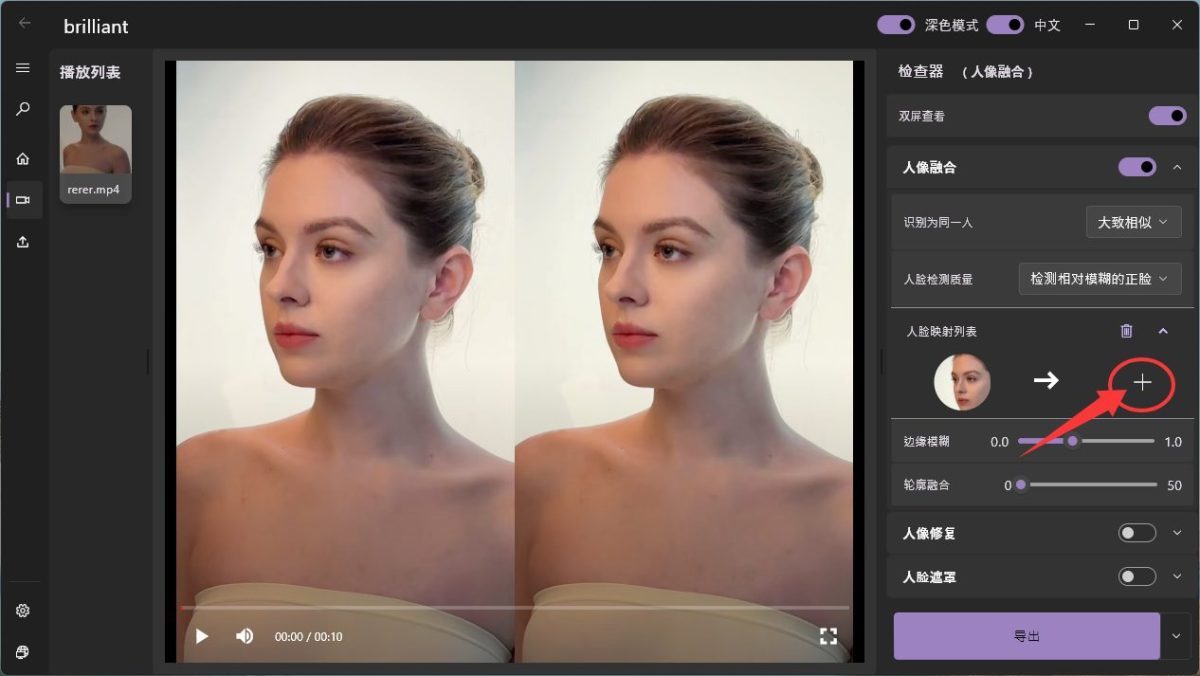1200x676 pixels.
Task: Click the 检查器 panel title
Action: (x=921, y=72)
